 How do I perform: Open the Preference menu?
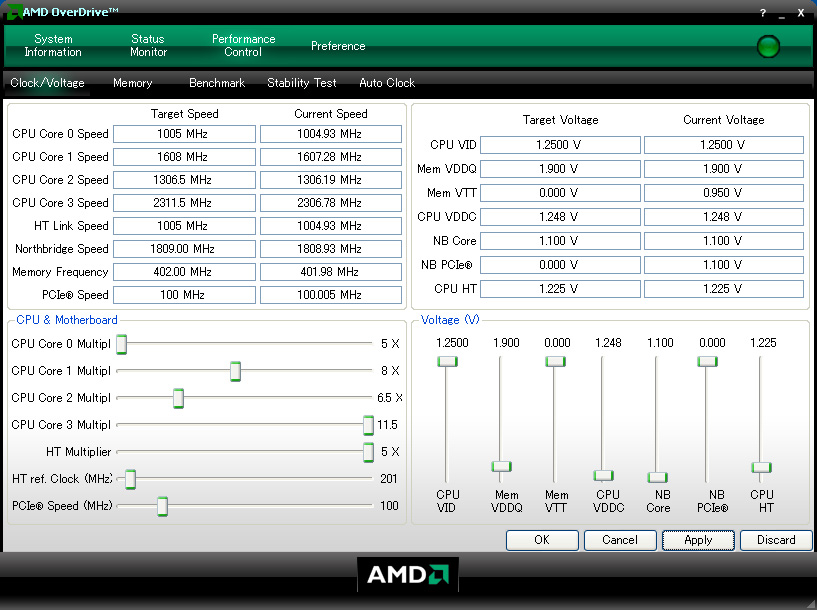[x=338, y=46]
